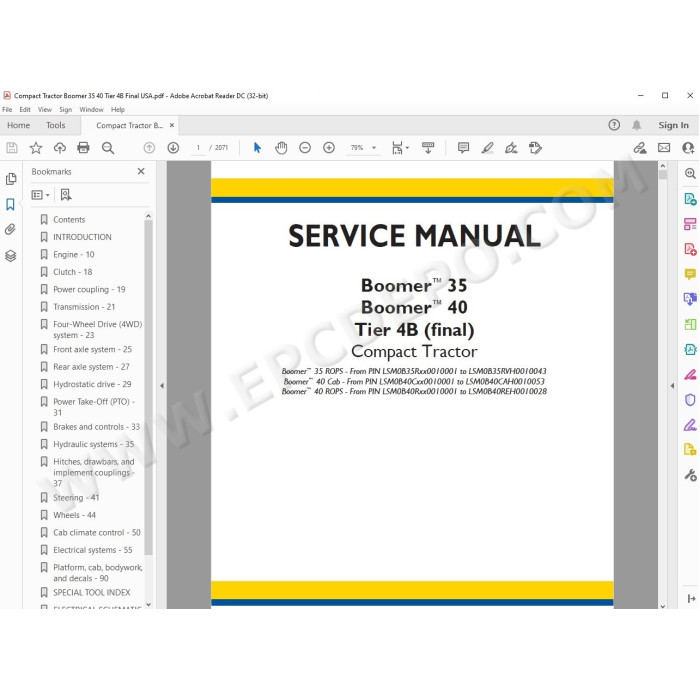
Task: Click the Sign In button
Action: [x=673, y=125]
